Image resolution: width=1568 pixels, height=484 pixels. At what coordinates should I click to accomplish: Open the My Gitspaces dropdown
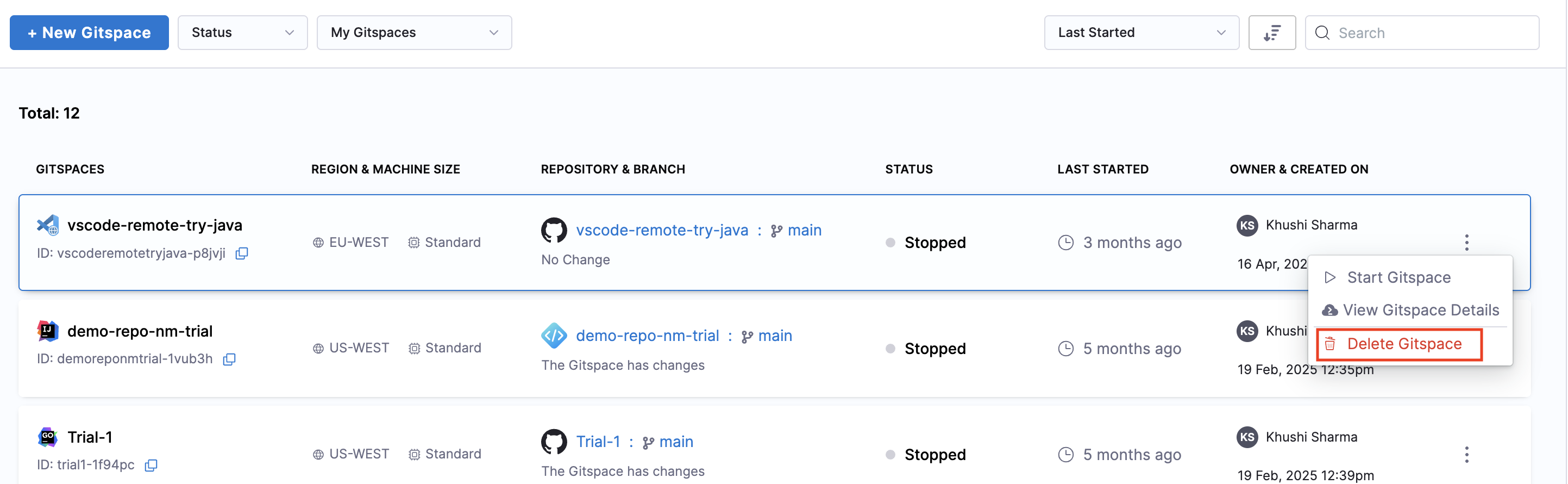pos(414,33)
